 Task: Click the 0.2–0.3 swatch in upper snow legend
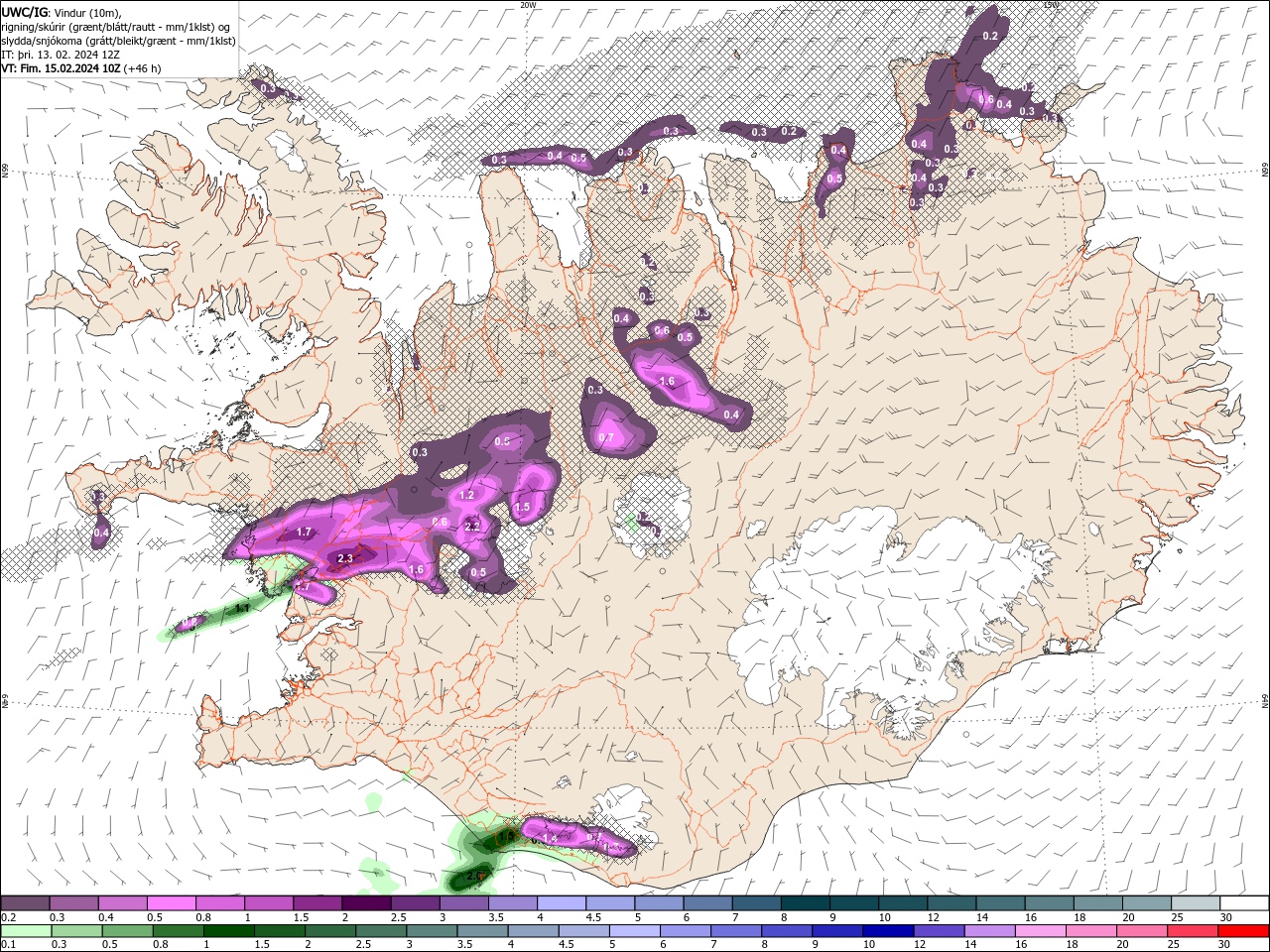pos(25,903)
